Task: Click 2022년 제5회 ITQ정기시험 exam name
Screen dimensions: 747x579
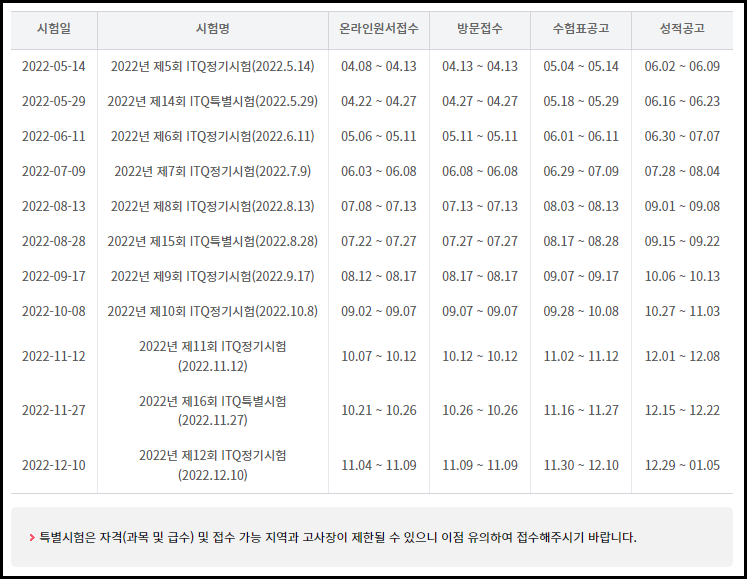Action: tap(212, 66)
